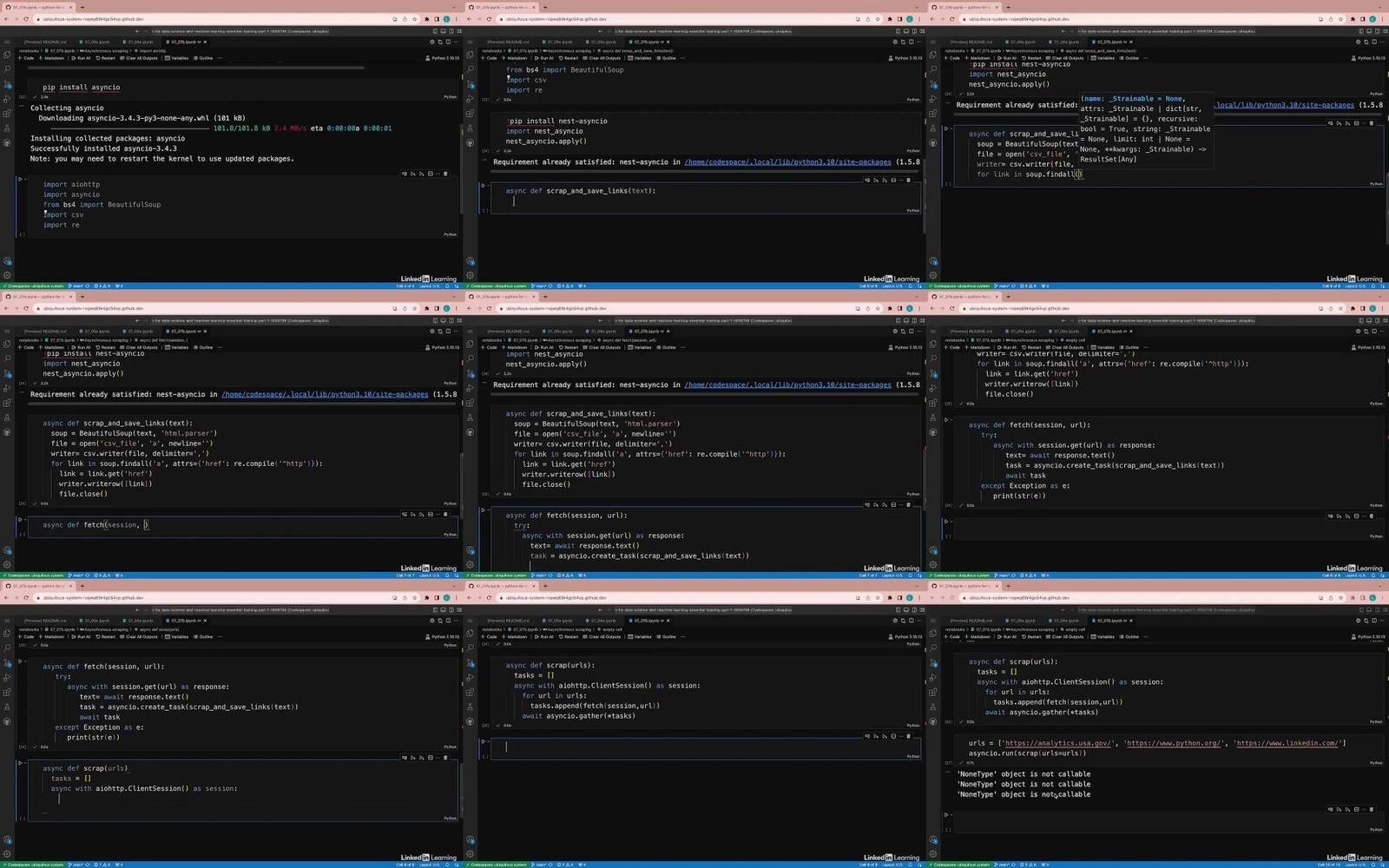Viewport: 1389px width, 868px height.
Task: Delete the fetch cell via trash icon, middle-center frame
Action: pyautogui.click(x=909, y=505)
